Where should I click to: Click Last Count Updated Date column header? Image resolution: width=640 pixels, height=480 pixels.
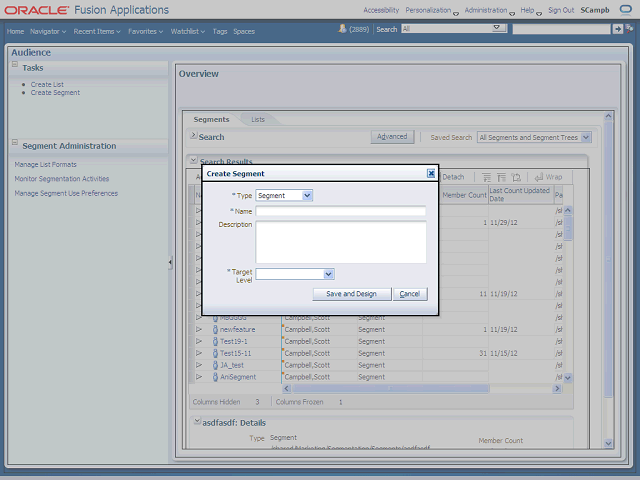coord(520,195)
